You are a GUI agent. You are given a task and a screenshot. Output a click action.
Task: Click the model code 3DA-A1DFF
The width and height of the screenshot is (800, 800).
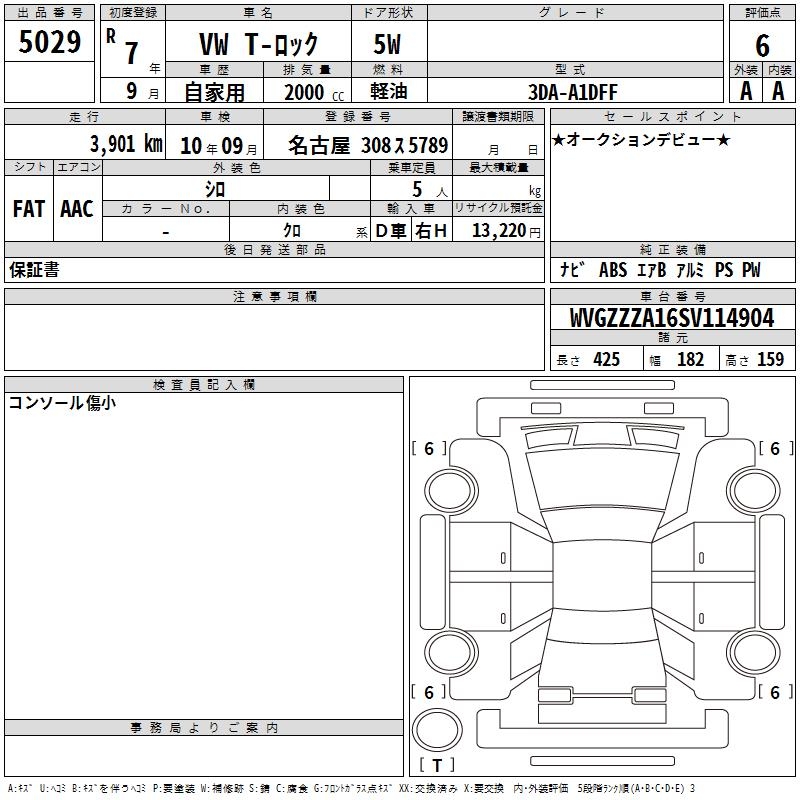[x=572, y=92]
